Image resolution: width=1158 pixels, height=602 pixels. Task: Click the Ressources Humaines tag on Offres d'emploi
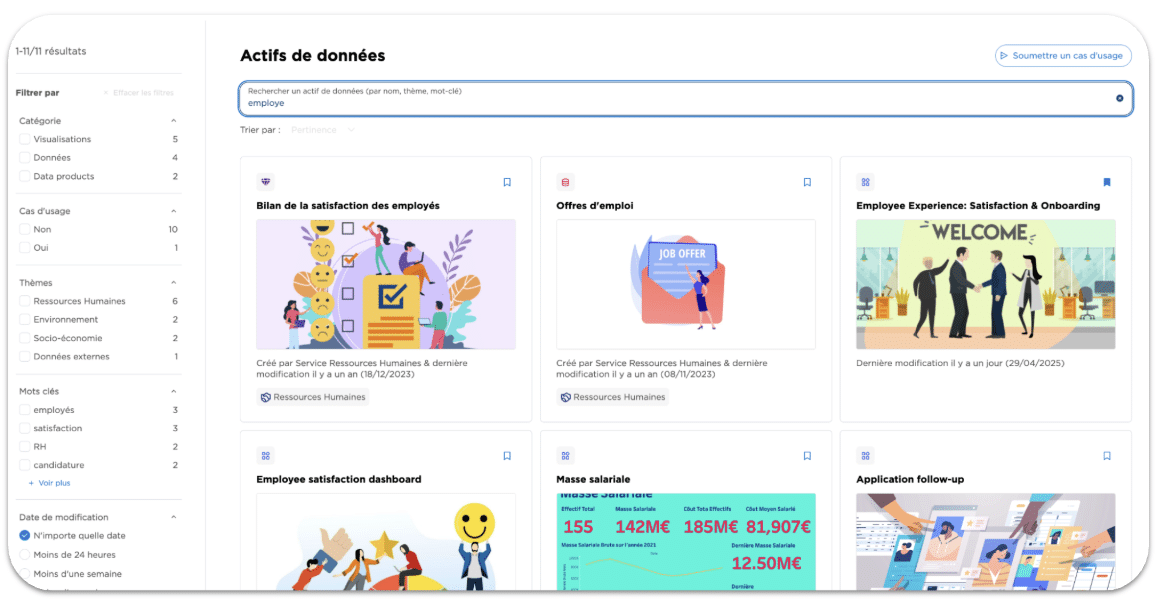pyautogui.click(x=613, y=397)
